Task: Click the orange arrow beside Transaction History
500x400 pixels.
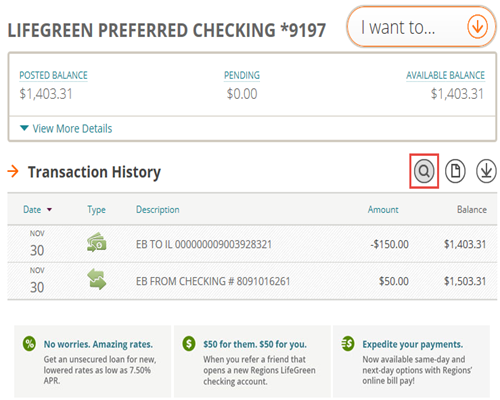Action: 13,171
